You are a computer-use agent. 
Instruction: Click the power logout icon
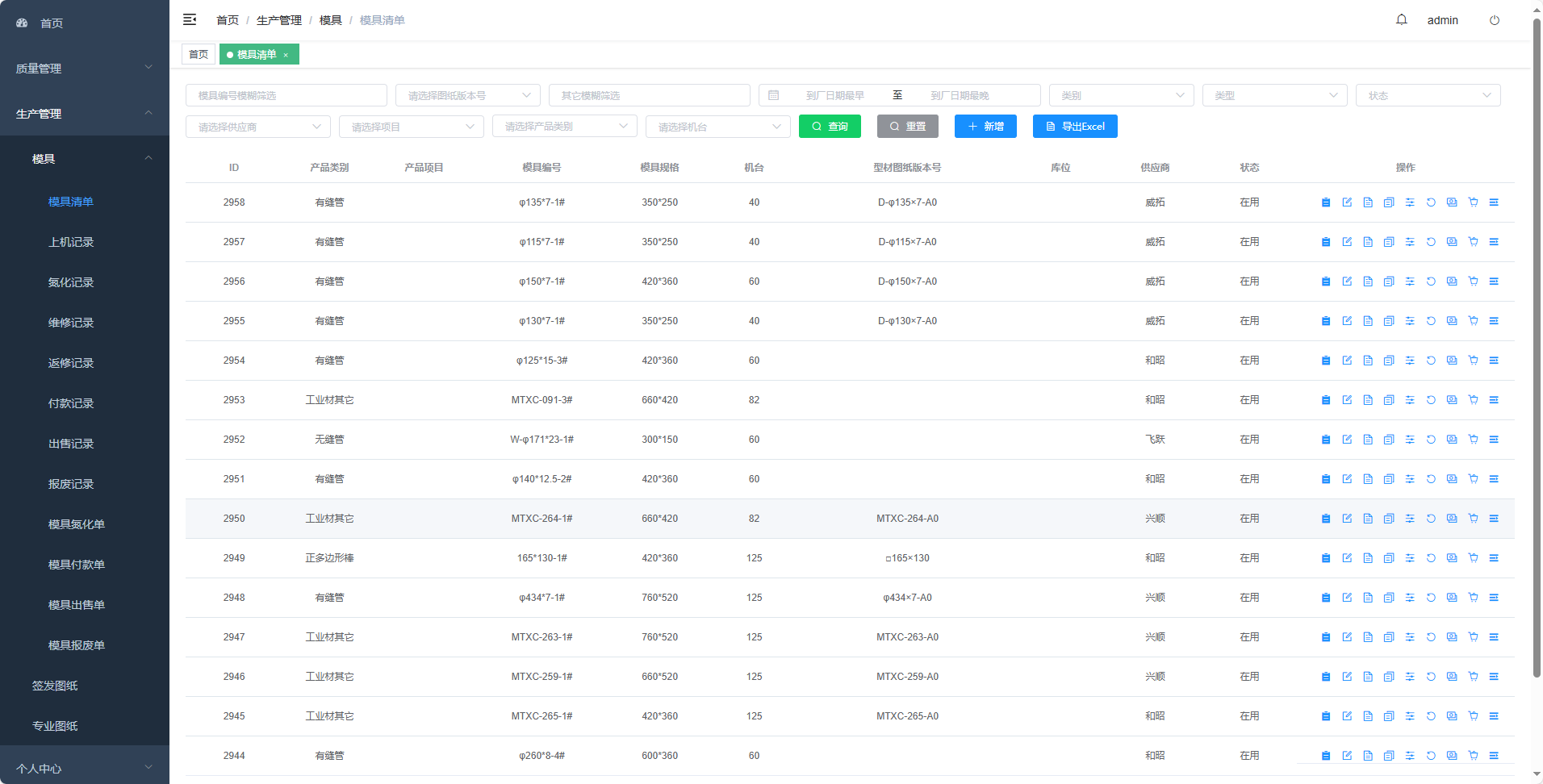(x=1495, y=20)
